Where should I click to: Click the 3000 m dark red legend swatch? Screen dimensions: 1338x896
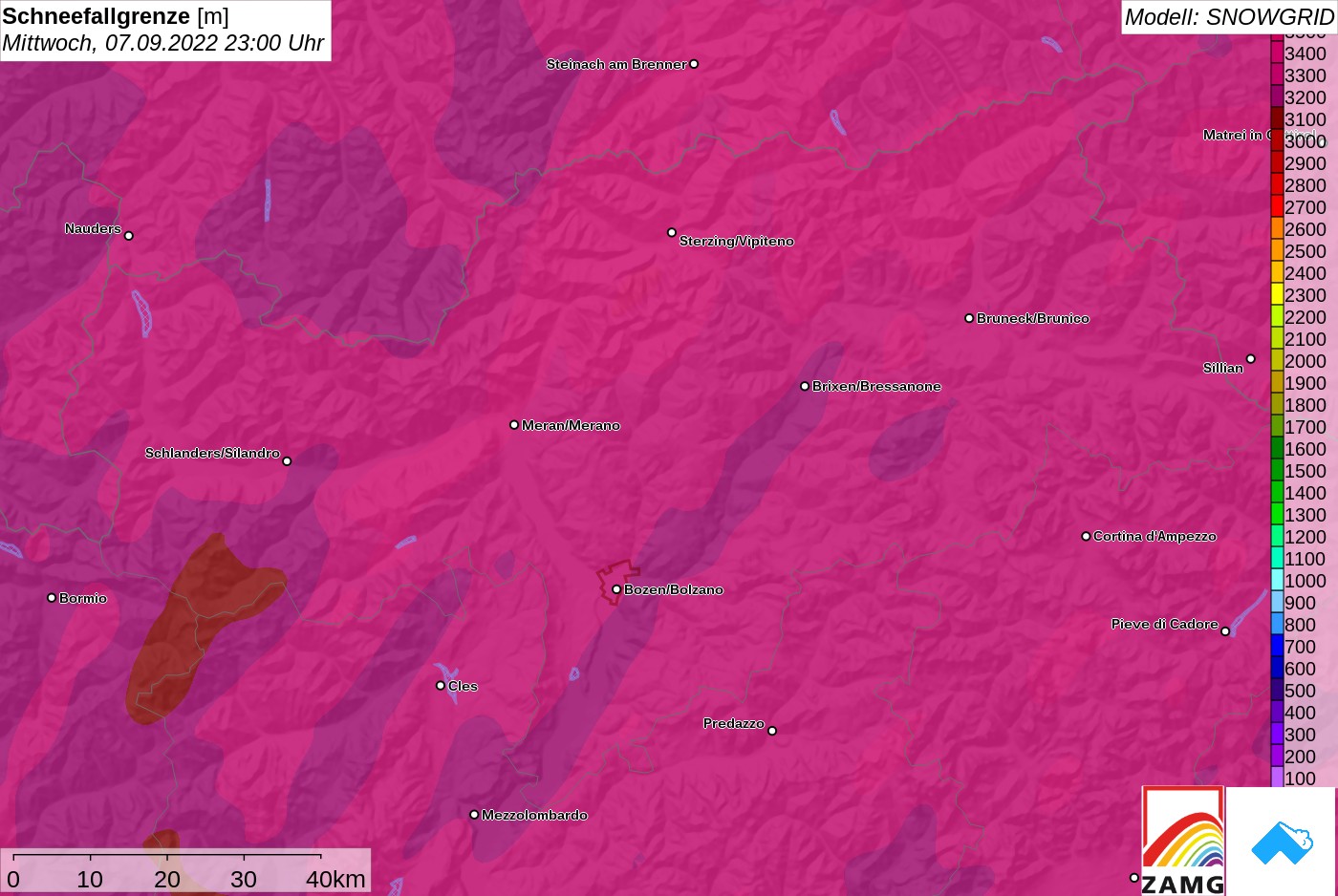pos(1277,140)
